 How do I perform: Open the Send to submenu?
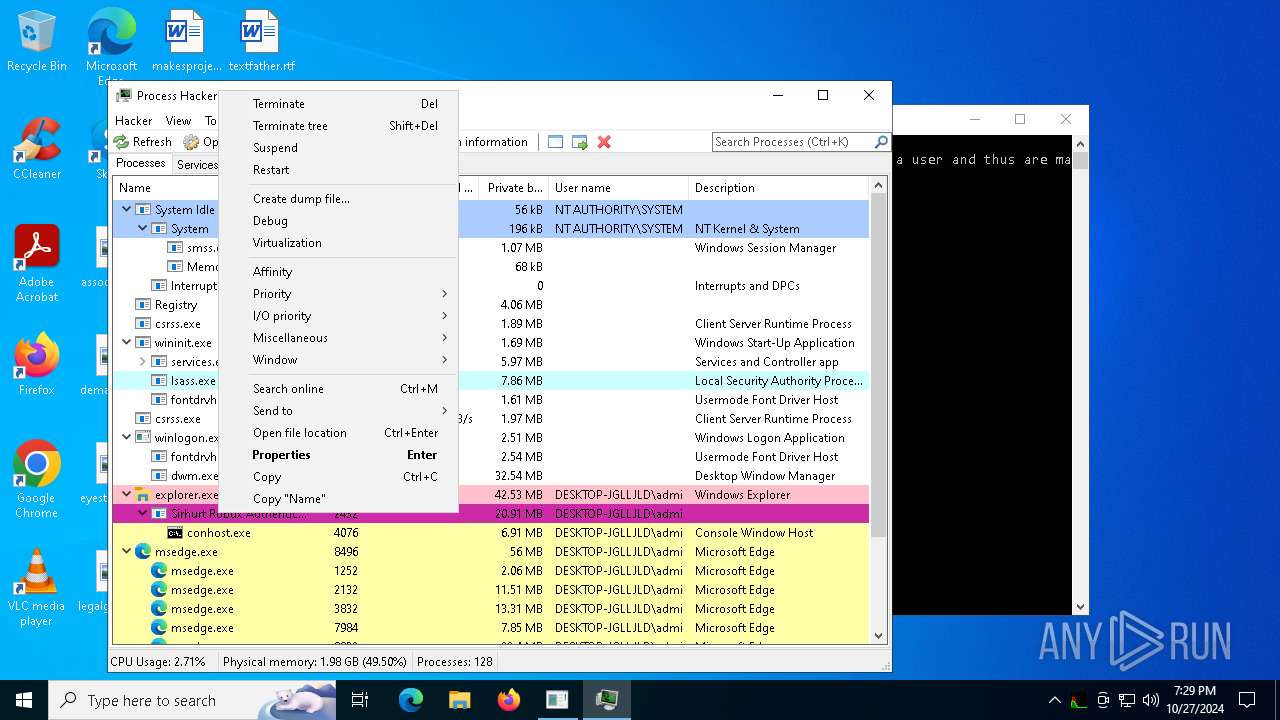point(338,411)
